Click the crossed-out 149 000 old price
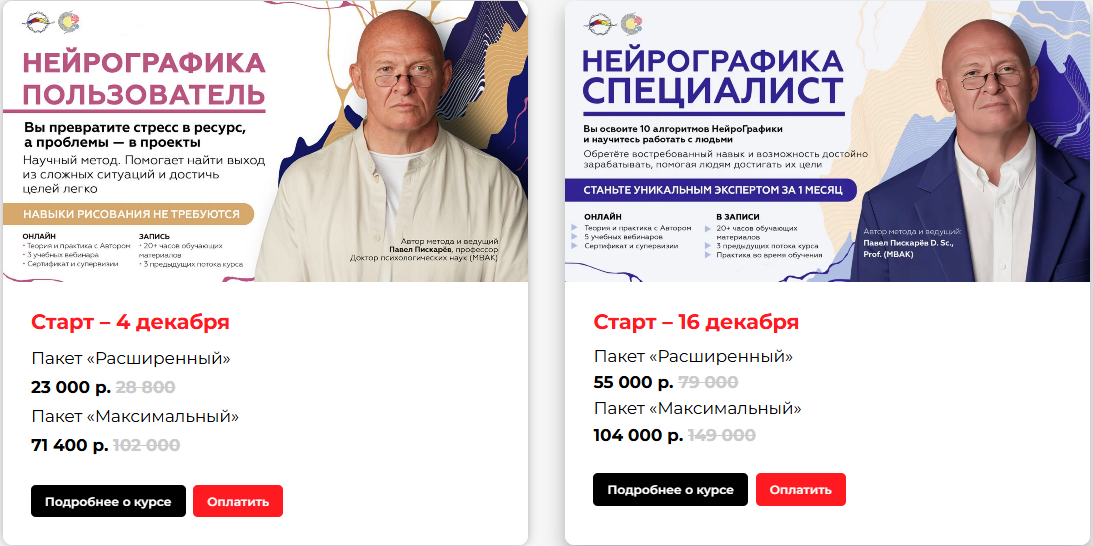Image resolution: width=1093 pixels, height=546 pixels. 722,435
